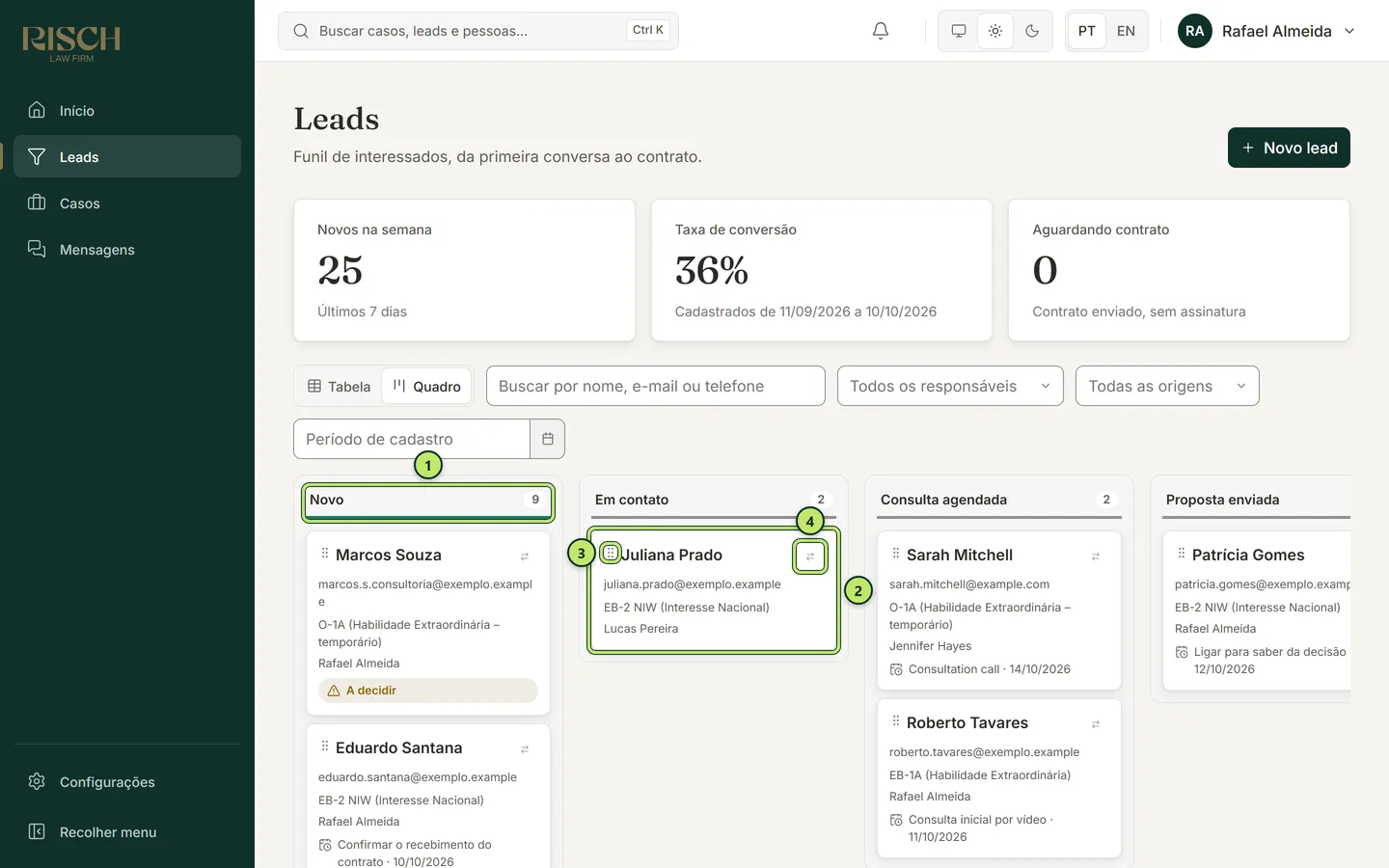
Task: Click the Novos na semana stat card
Action: click(464, 270)
